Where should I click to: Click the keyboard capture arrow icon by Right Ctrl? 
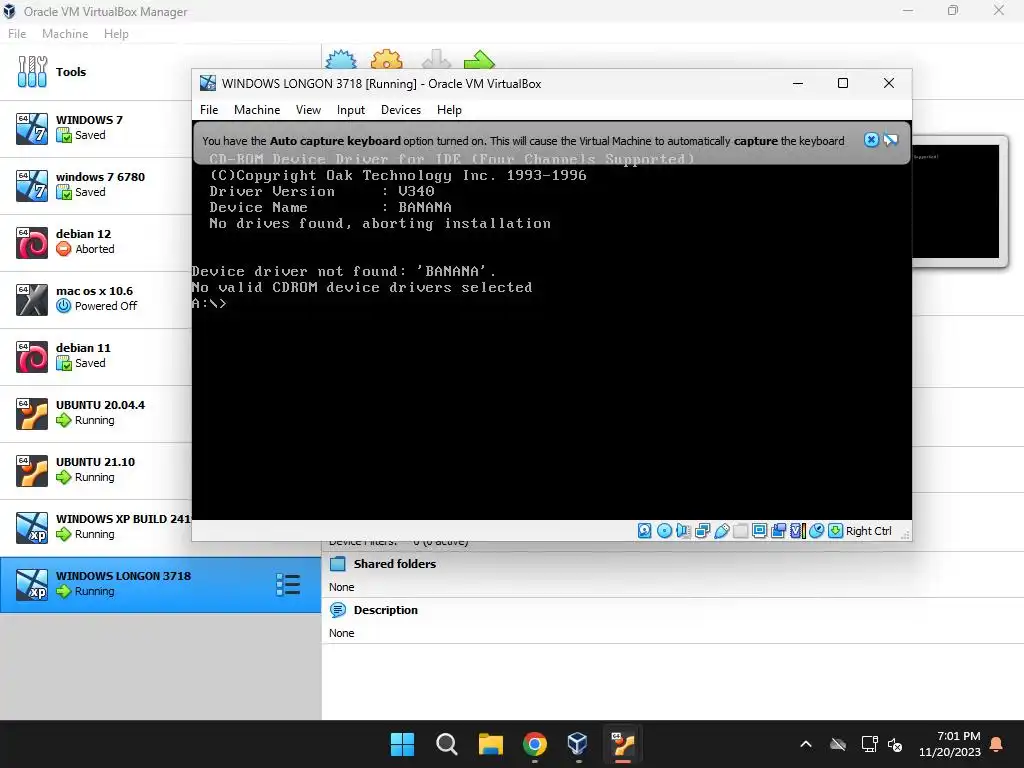[835, 531]
